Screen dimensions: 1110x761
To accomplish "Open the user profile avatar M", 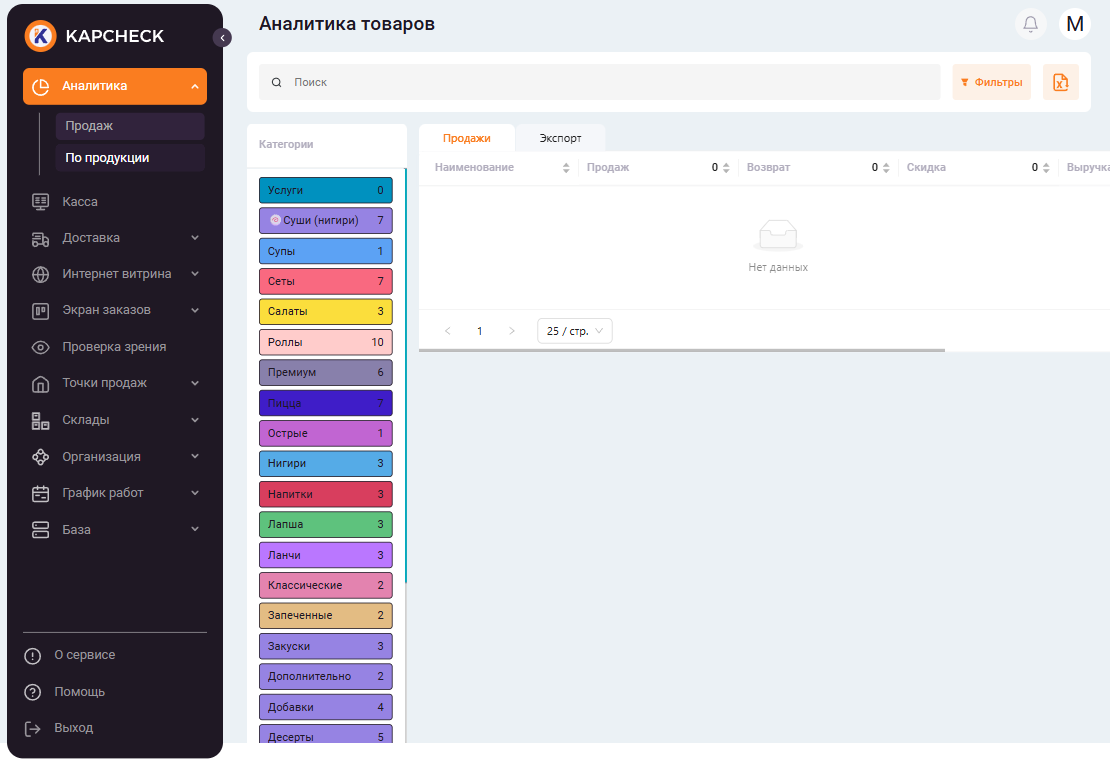I will 1075,24.
